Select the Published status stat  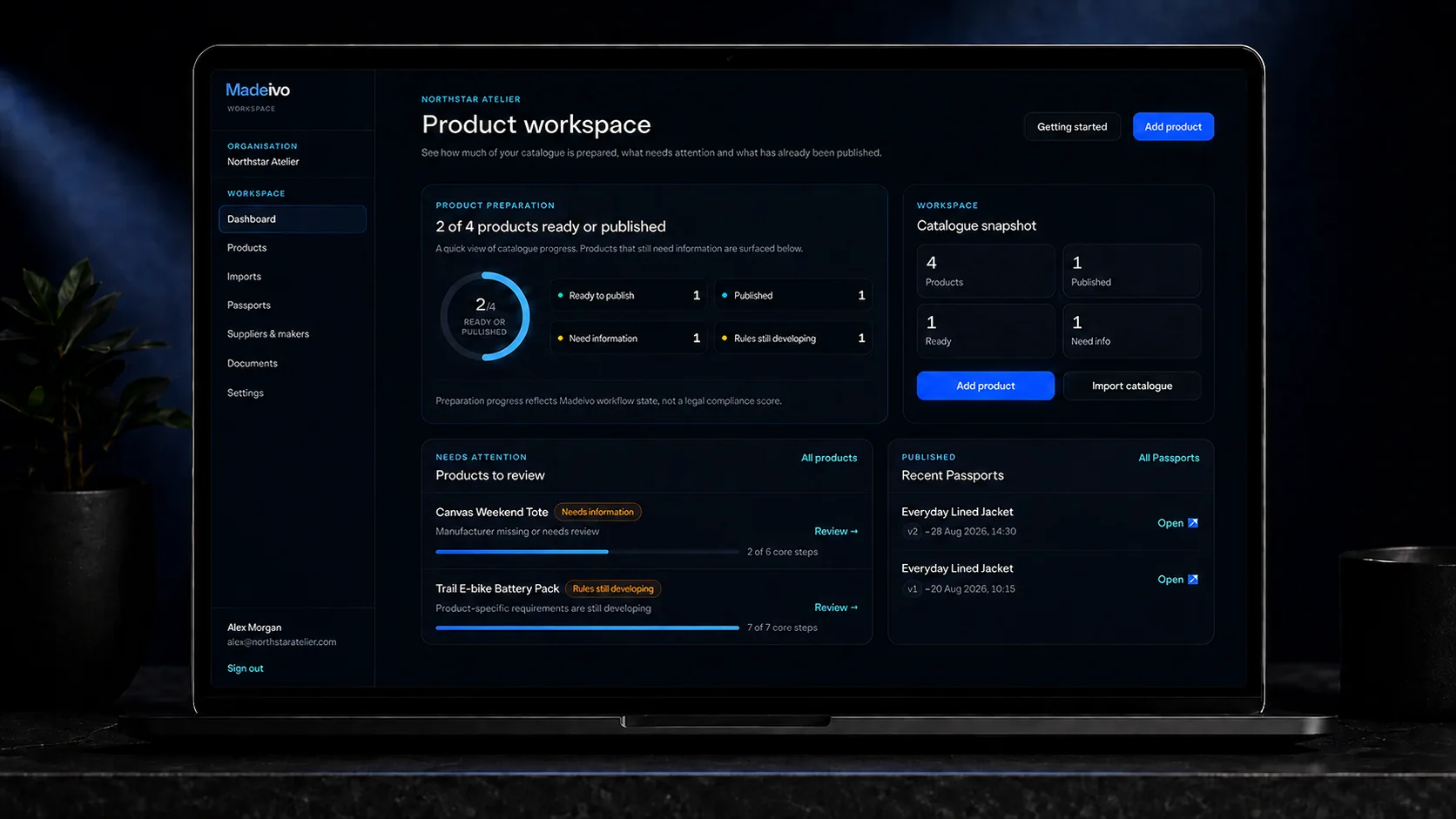click(x=793, y=296)
